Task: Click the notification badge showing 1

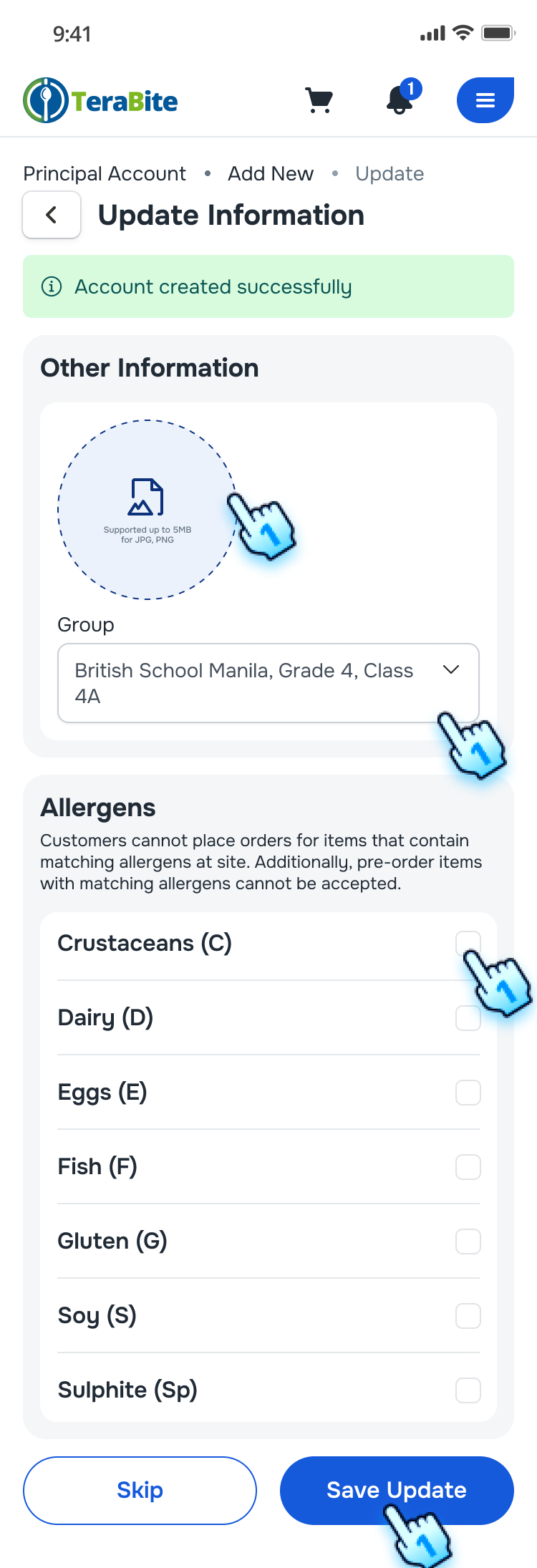Action: (x=411, y=88)
